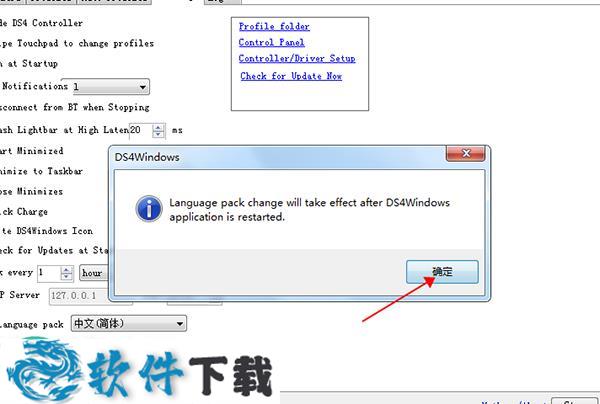600x404 pixels.
Task: Decrease the lightbar latency value using the down arrow
Action: (x=158, y=134)
